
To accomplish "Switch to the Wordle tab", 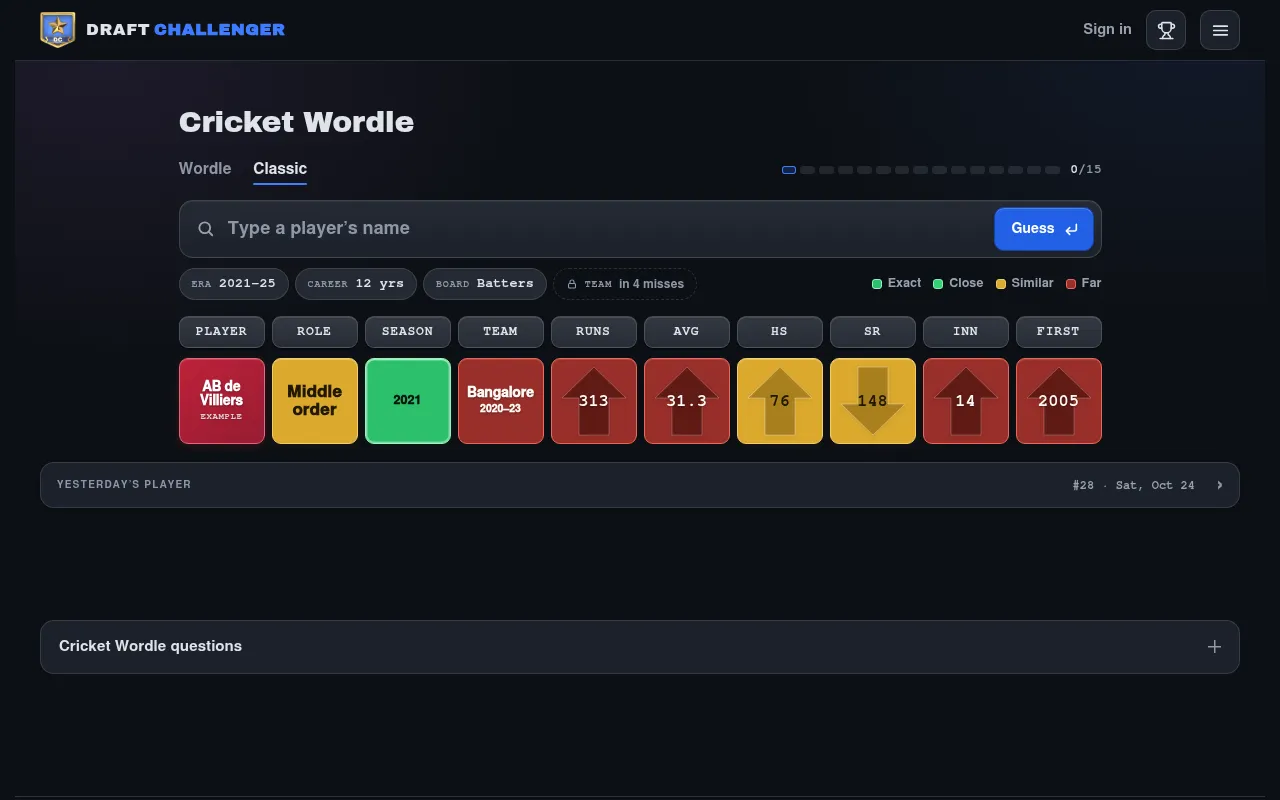I will coord(205,169).
